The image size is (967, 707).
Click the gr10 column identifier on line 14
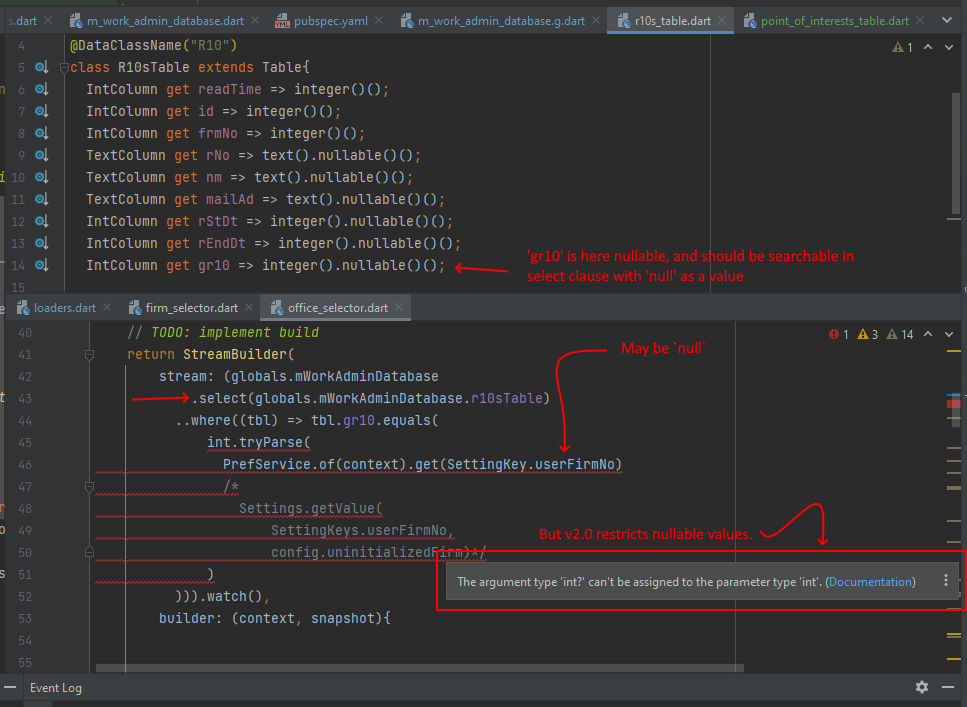coord(214,265)
